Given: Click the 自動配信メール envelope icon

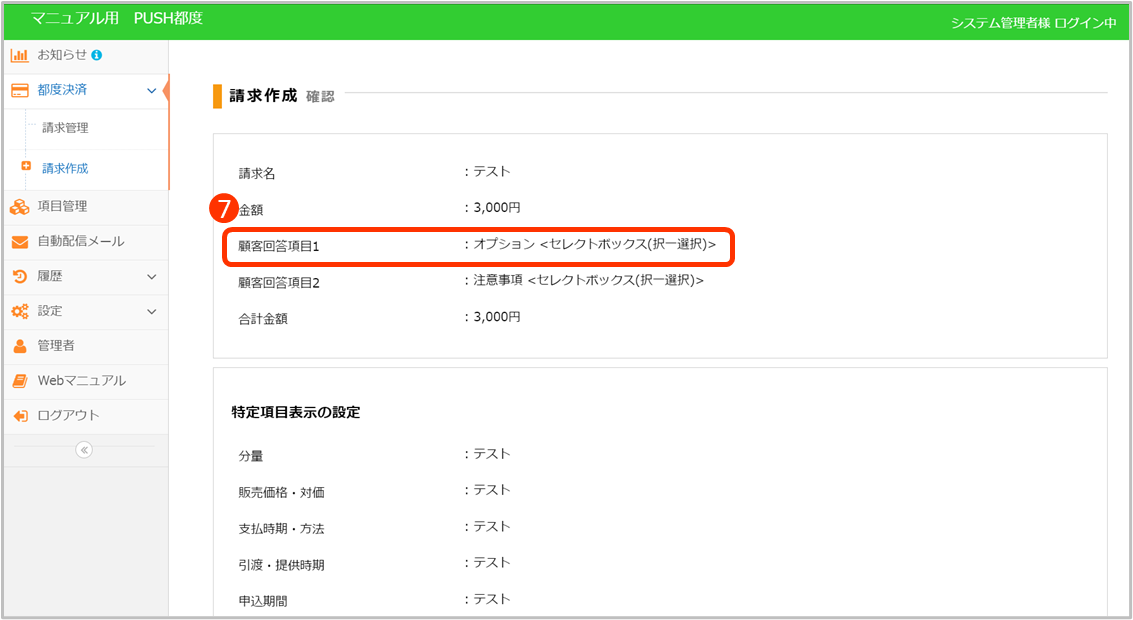Looking at the screenshot, I should 19,242.
